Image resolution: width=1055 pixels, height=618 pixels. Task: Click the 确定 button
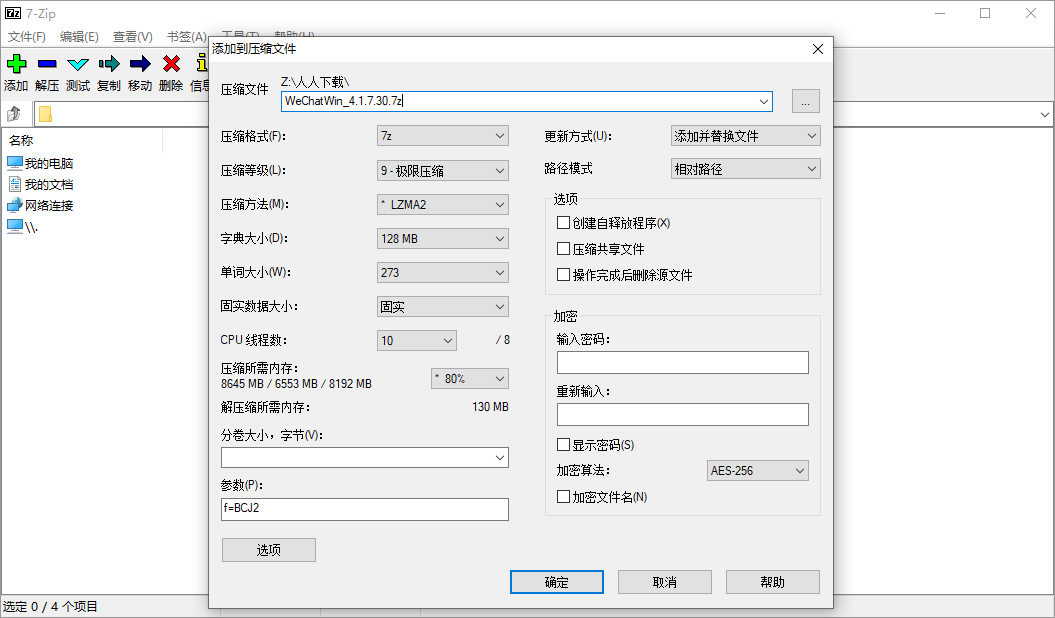[x=556, y=582]
